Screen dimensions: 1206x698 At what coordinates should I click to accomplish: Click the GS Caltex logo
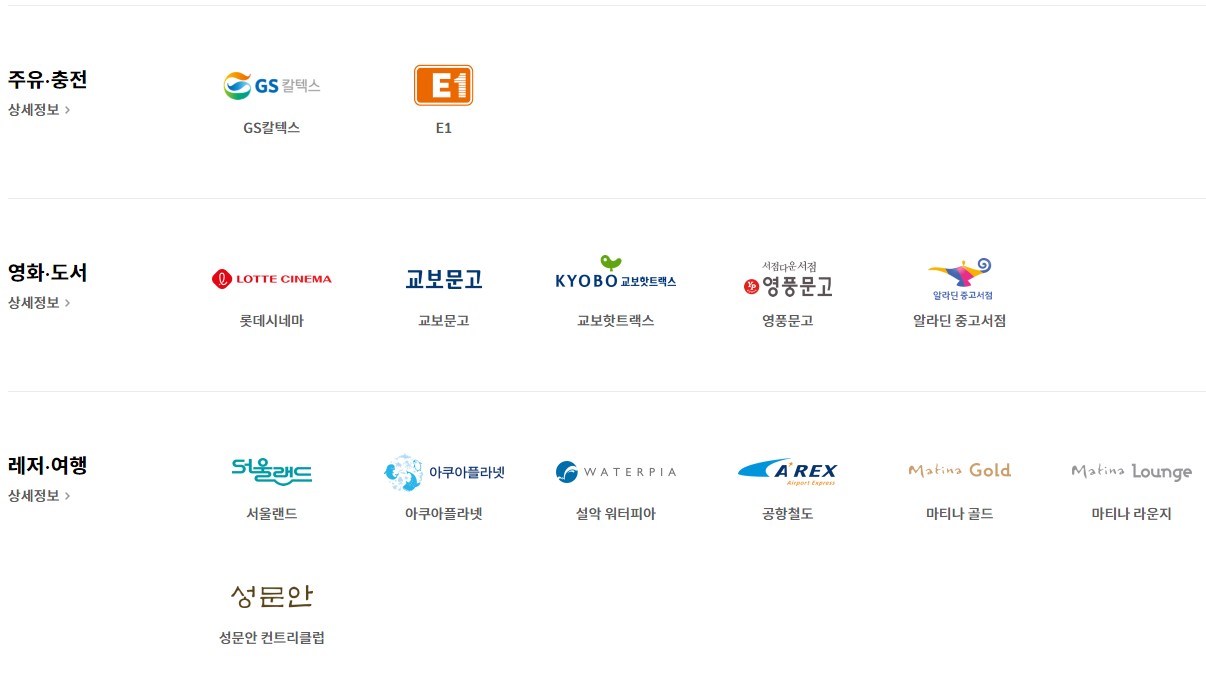click(272, 86)
